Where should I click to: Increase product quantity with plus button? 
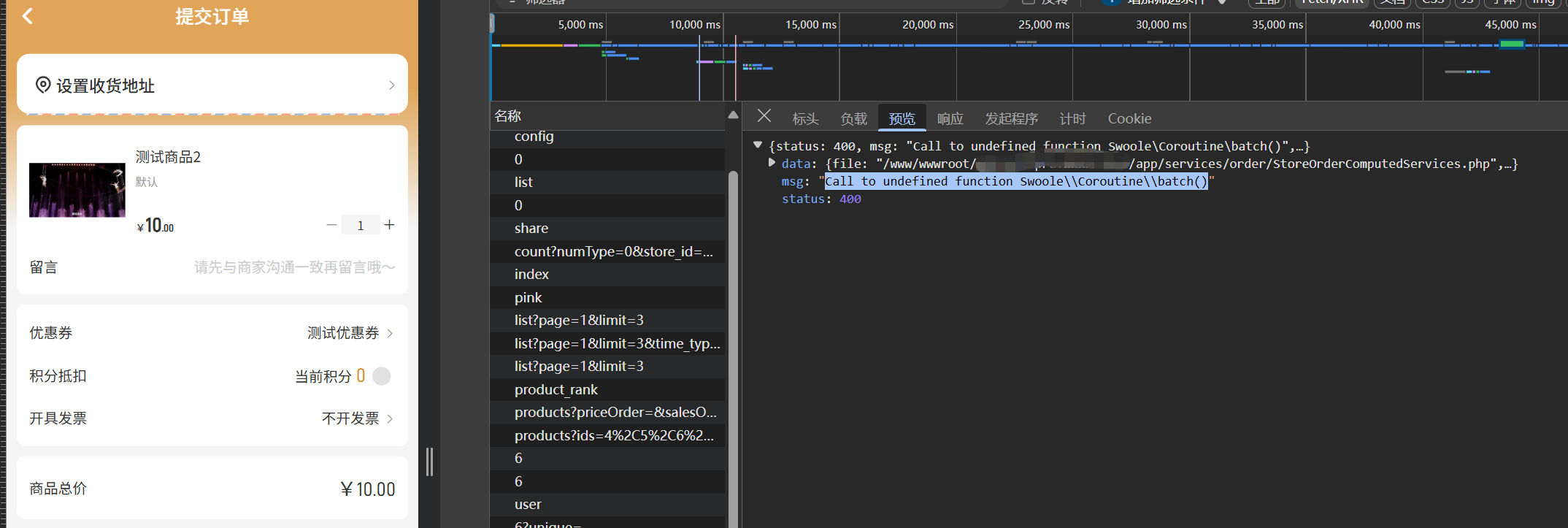point(390,225)
